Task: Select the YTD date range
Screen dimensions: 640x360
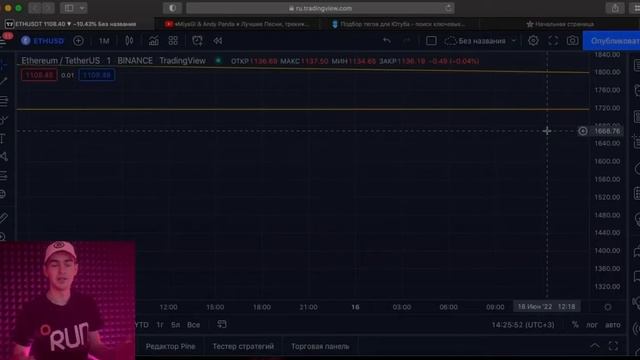Action: (142, 325)
